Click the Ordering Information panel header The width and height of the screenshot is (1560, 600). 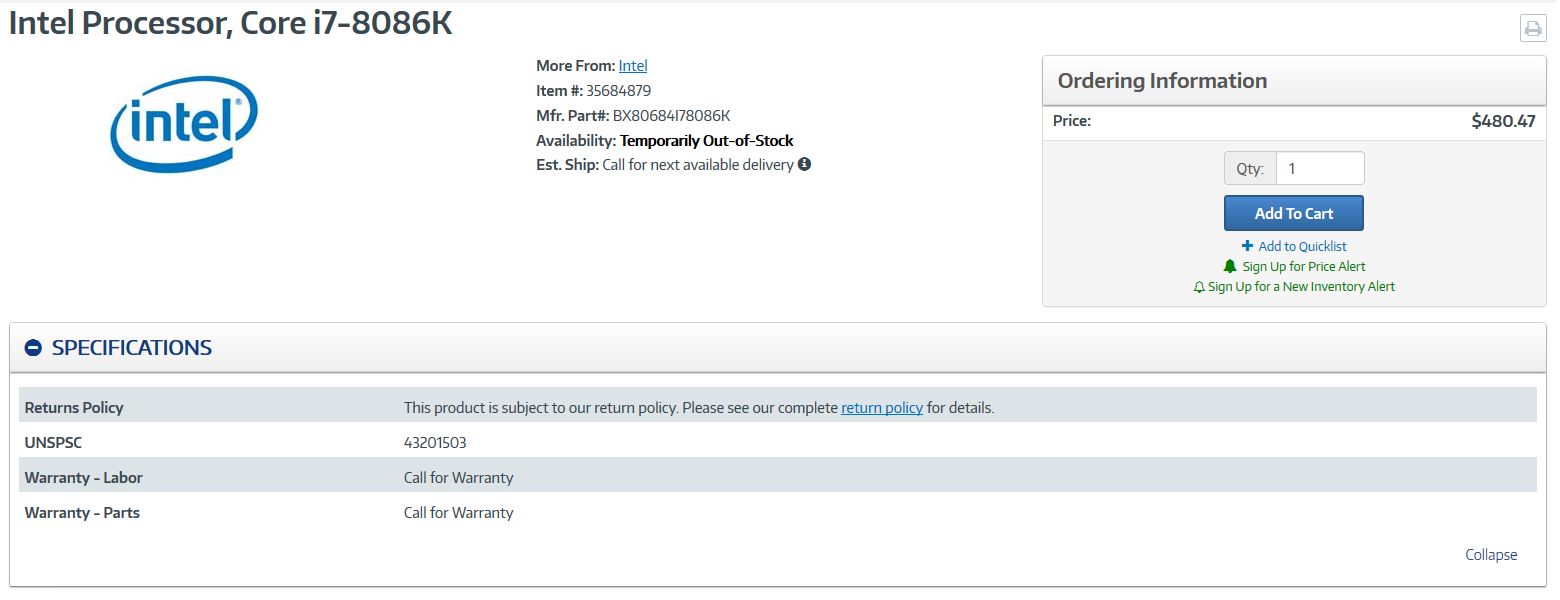point(1294,81)
